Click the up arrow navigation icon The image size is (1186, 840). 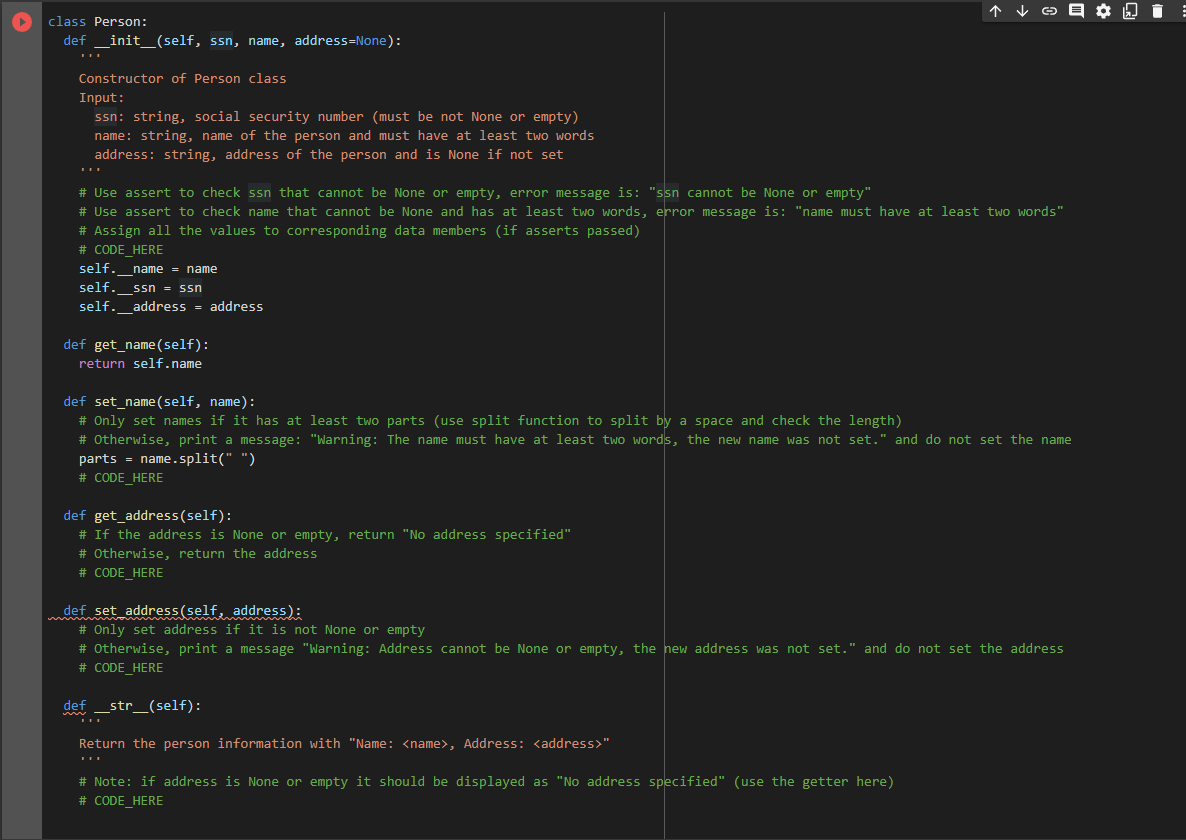pyautogui.click(x=995, y=11)
